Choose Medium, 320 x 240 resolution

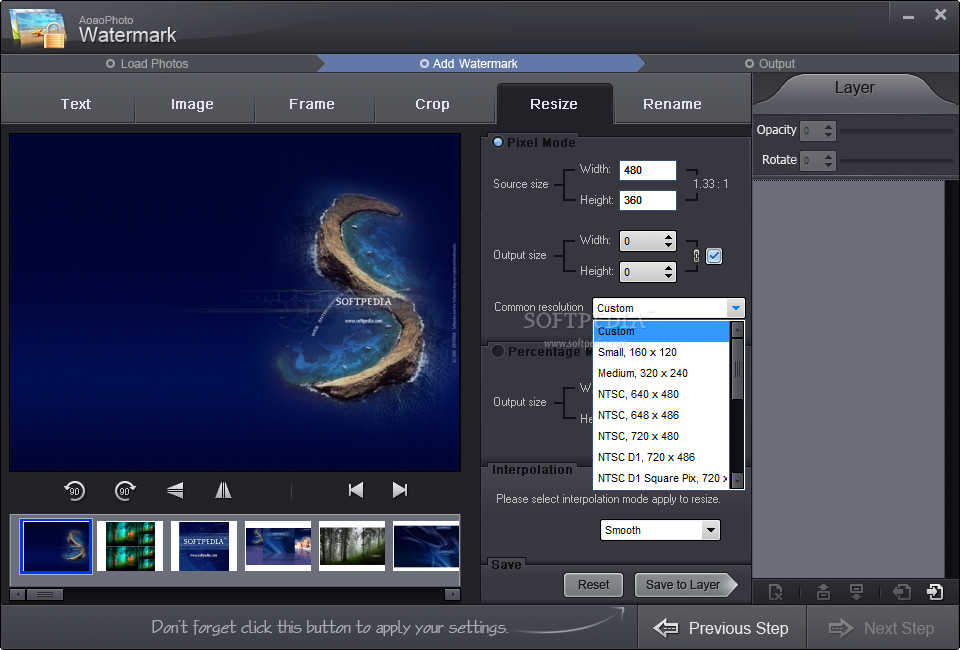pyautogui.click(x=661, y=373)
